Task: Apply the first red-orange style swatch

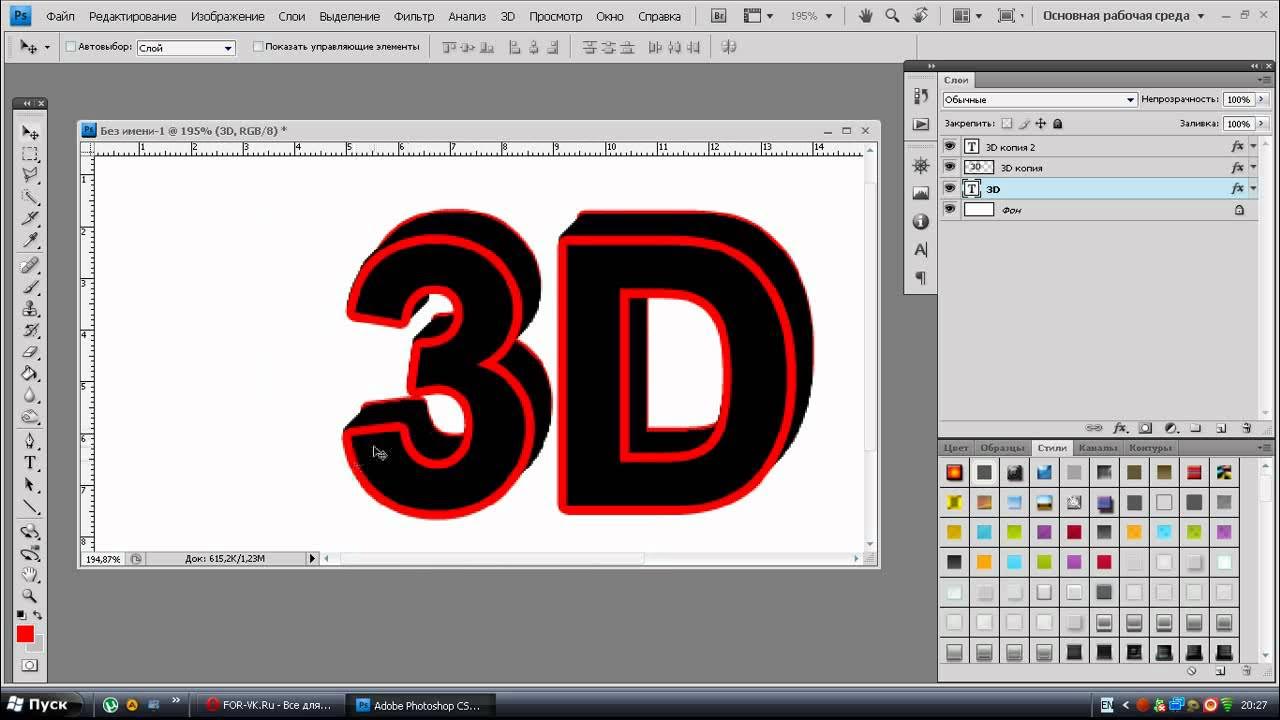Action: coord(954,472)
